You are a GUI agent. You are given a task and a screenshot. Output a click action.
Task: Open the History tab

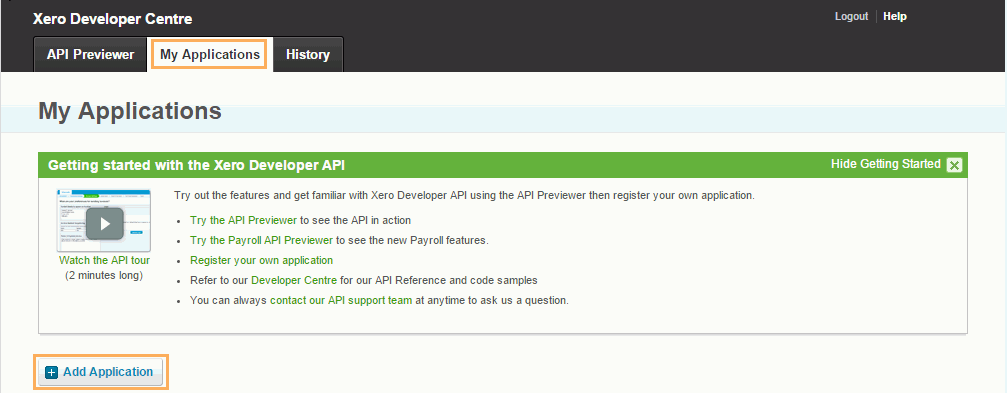tap(308, 55)
